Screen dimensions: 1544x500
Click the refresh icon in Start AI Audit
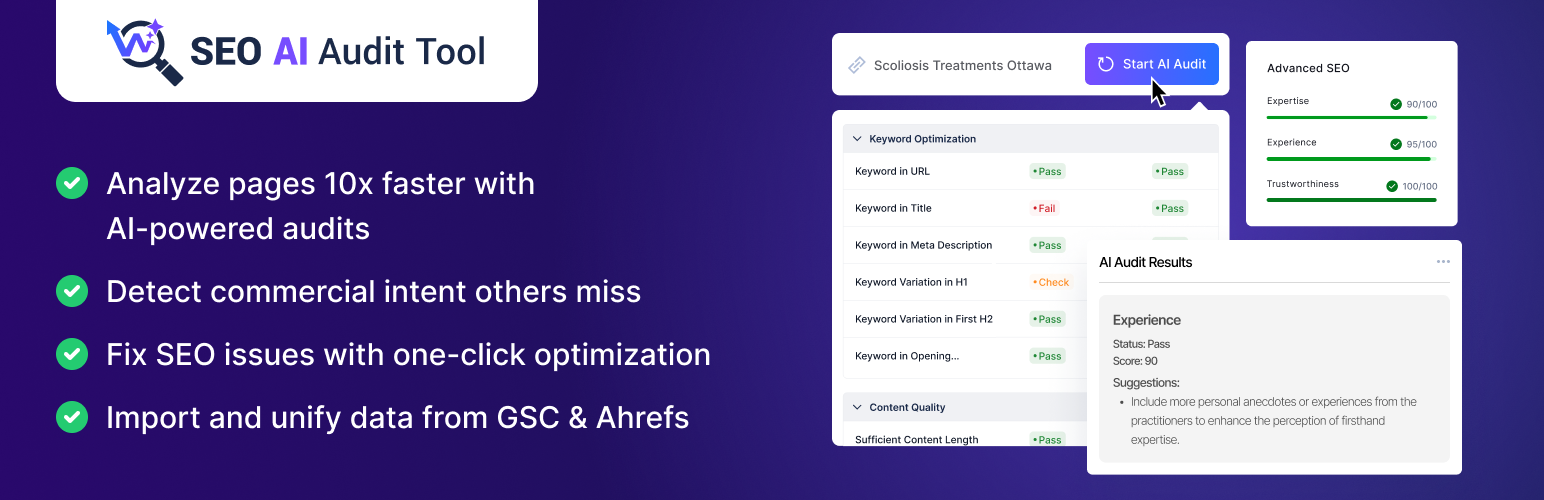[x=1106, y=64]
